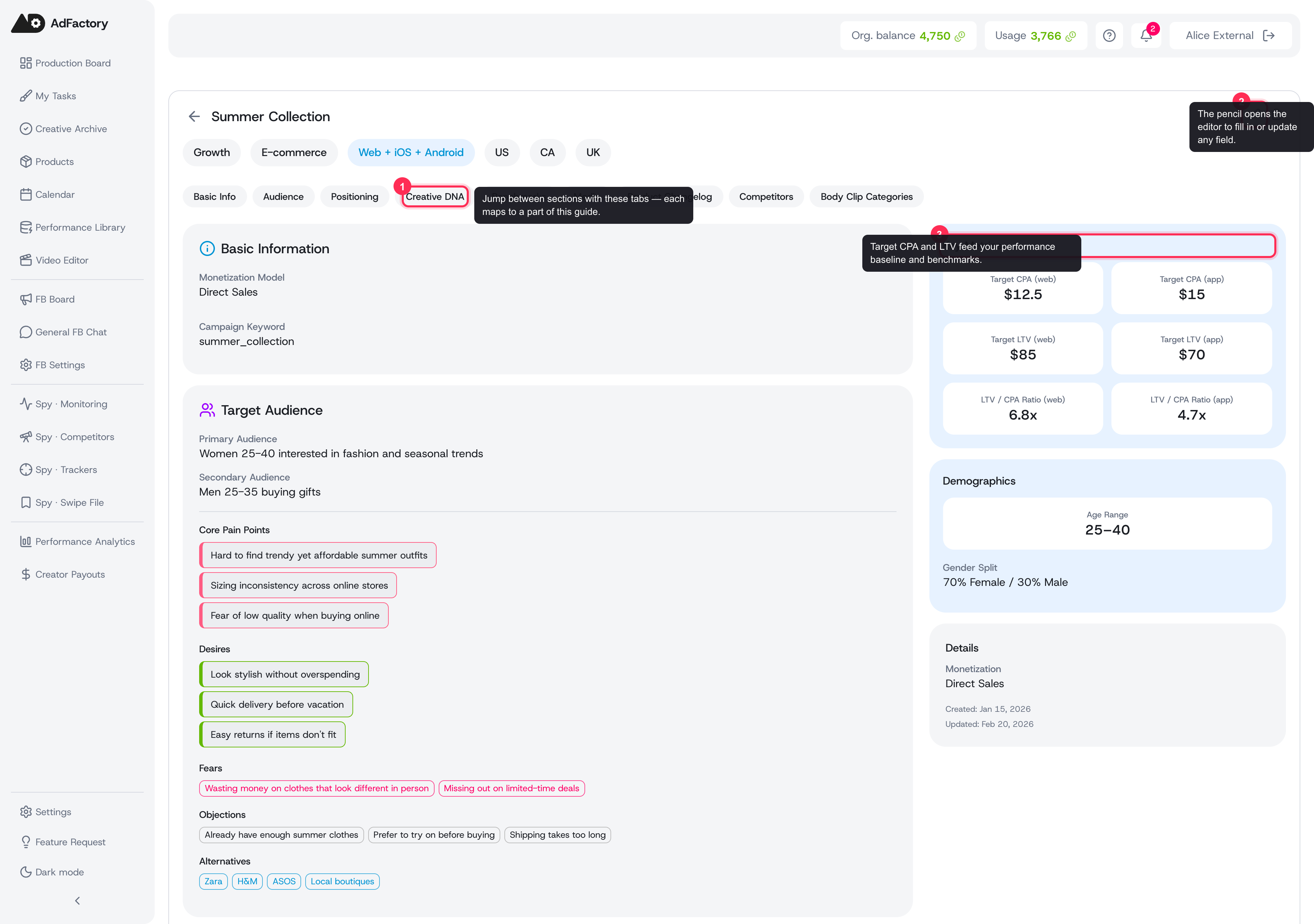Switch to the Audience tab

coord(283,196)
